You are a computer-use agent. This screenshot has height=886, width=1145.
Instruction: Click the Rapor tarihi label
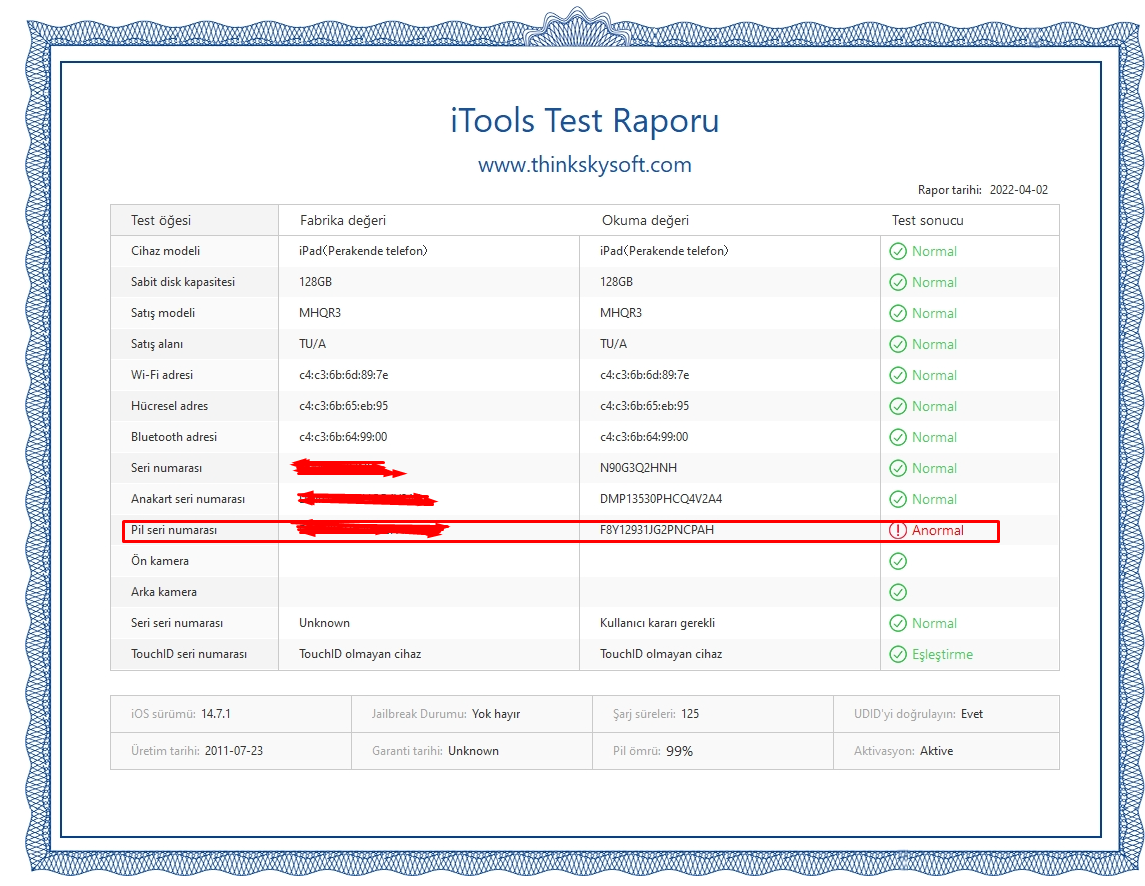(x=949, y=190)
